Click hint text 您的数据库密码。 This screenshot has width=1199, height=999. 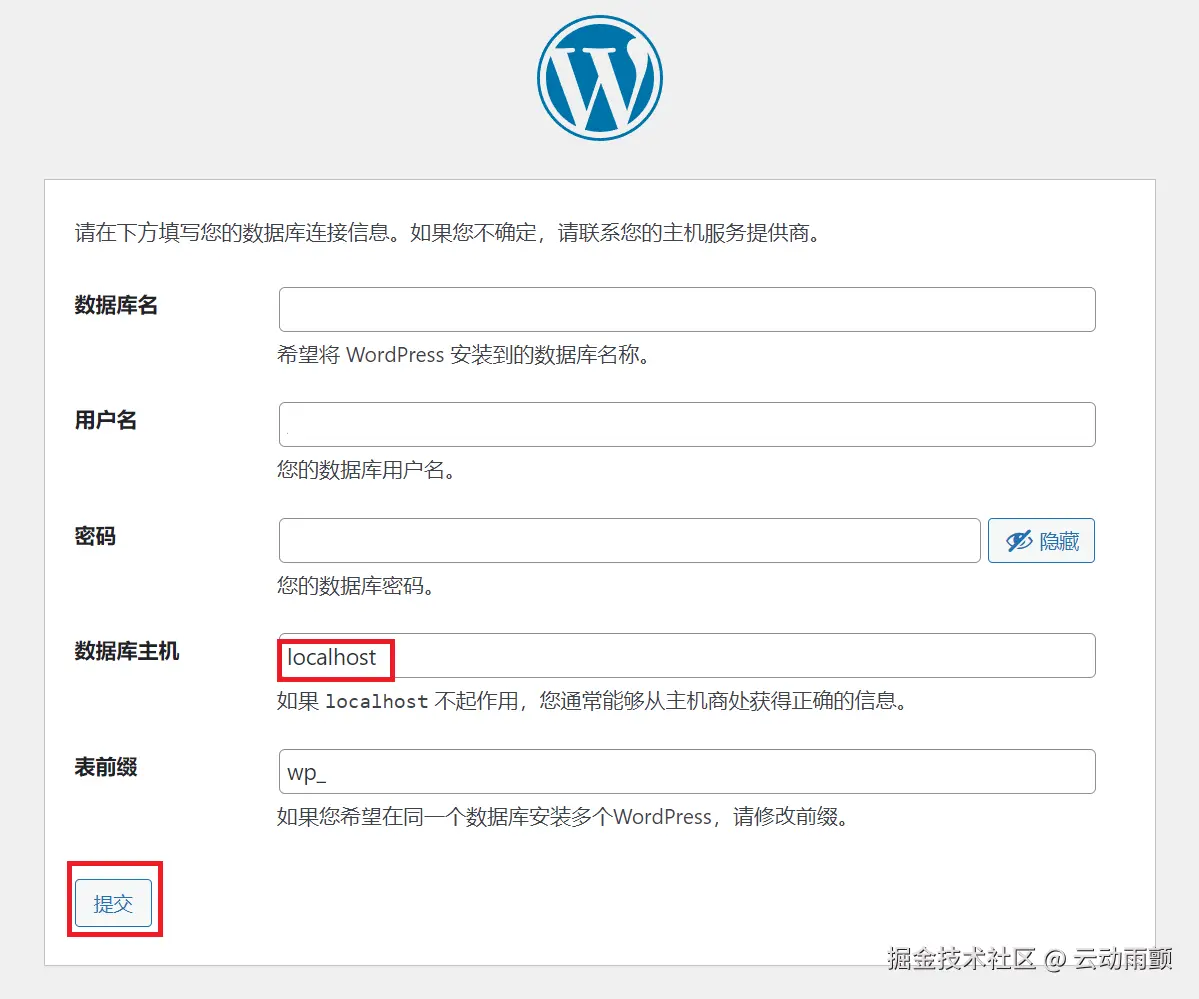click(357, 586)
